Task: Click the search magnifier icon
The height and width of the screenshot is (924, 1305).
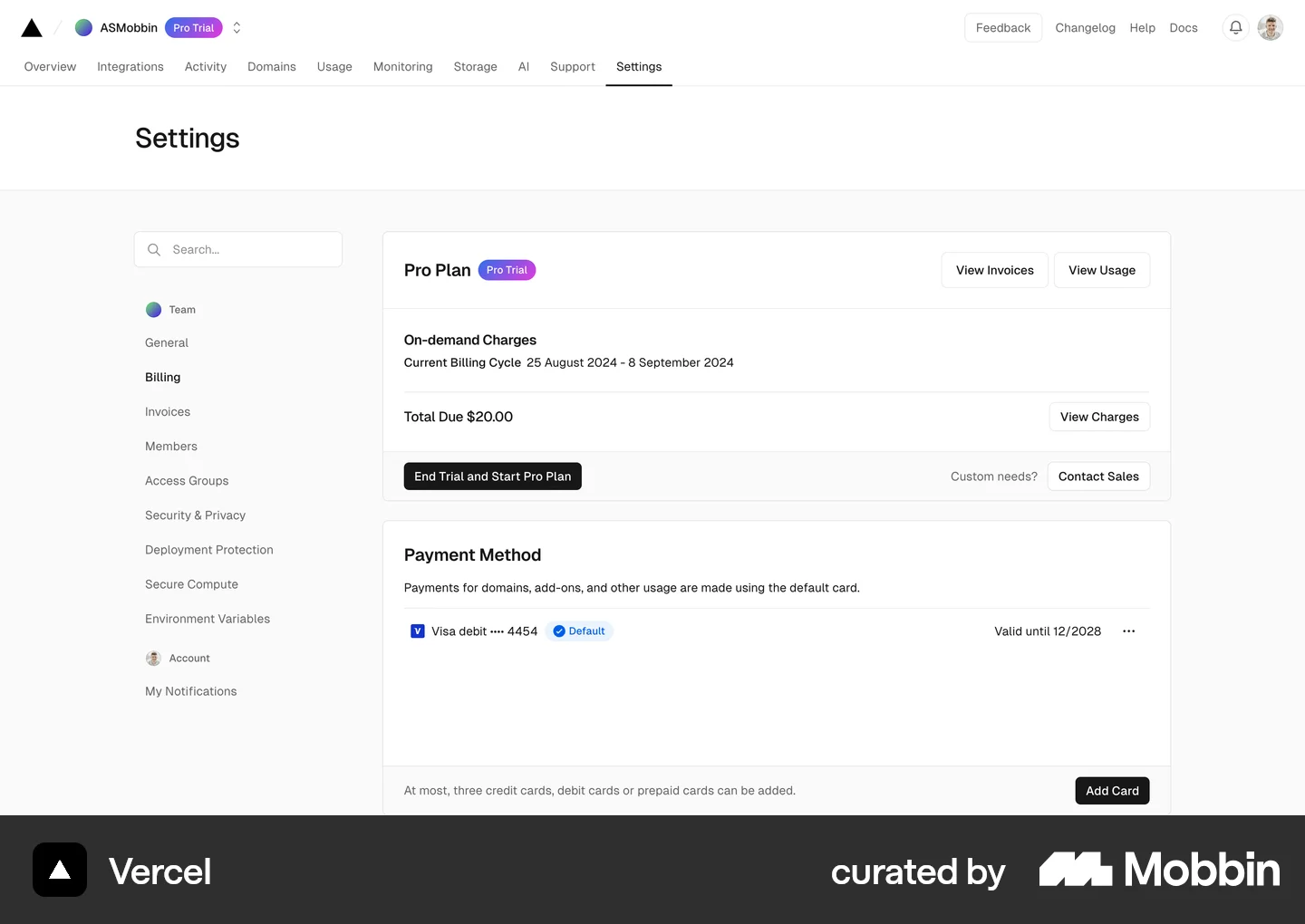Action: click(154, 250)
